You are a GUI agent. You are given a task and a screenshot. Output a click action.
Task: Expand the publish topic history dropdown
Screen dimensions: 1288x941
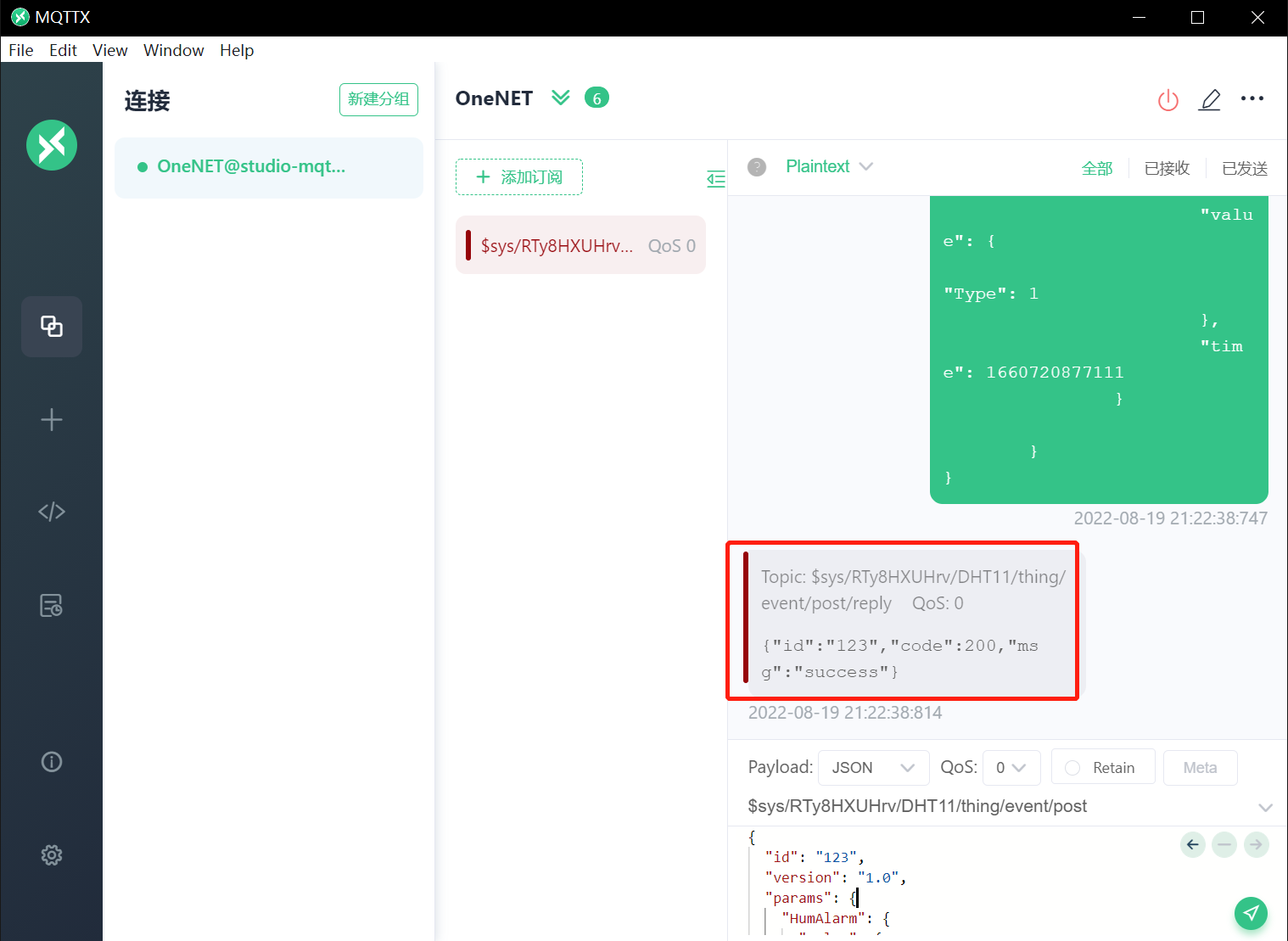click(x=1266, y=807)
